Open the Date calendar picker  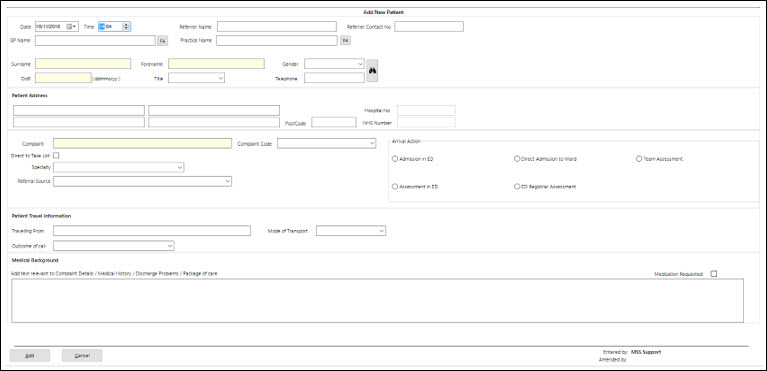coord(71,26)
